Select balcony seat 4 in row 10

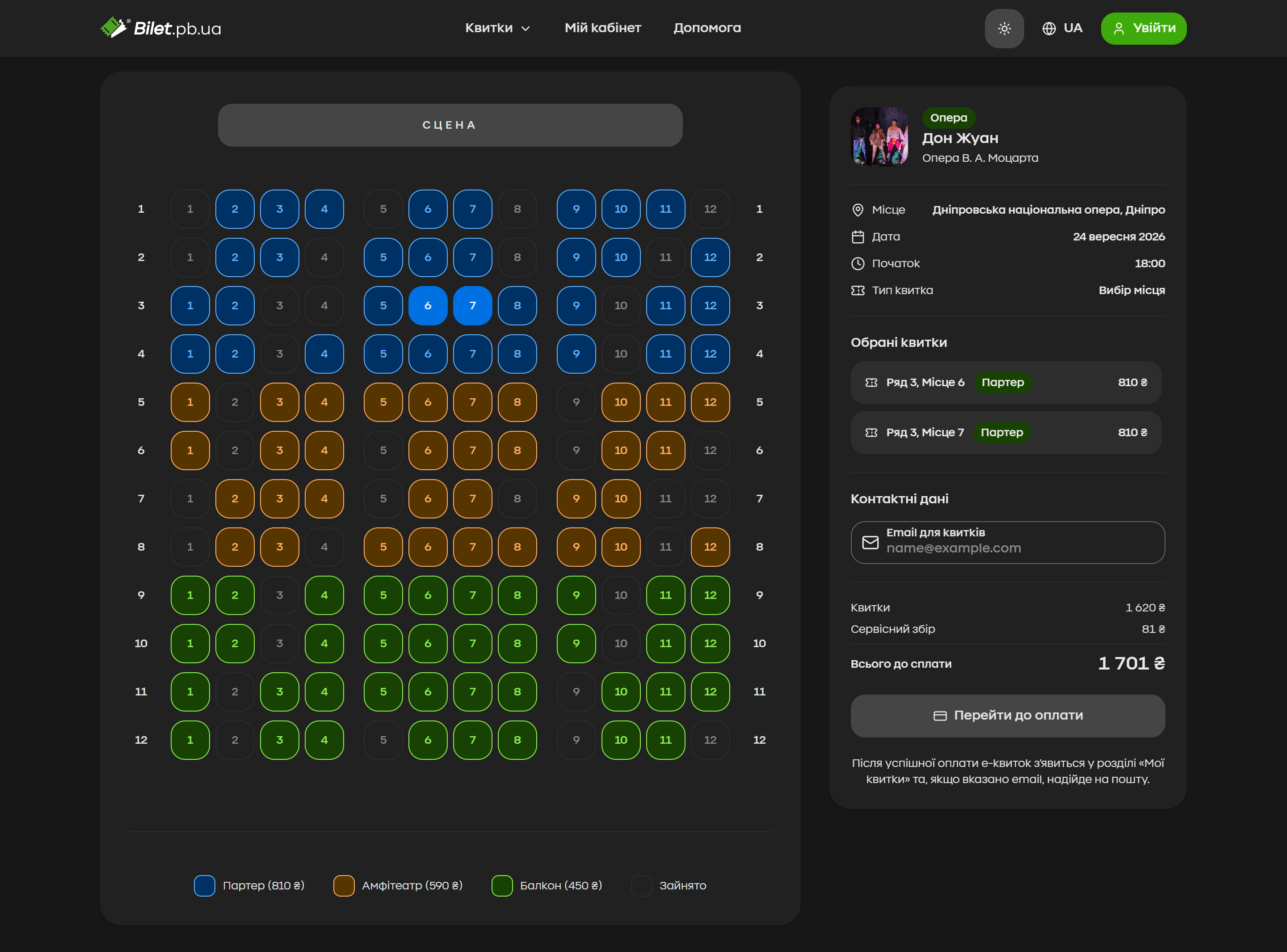coord(324,644)
